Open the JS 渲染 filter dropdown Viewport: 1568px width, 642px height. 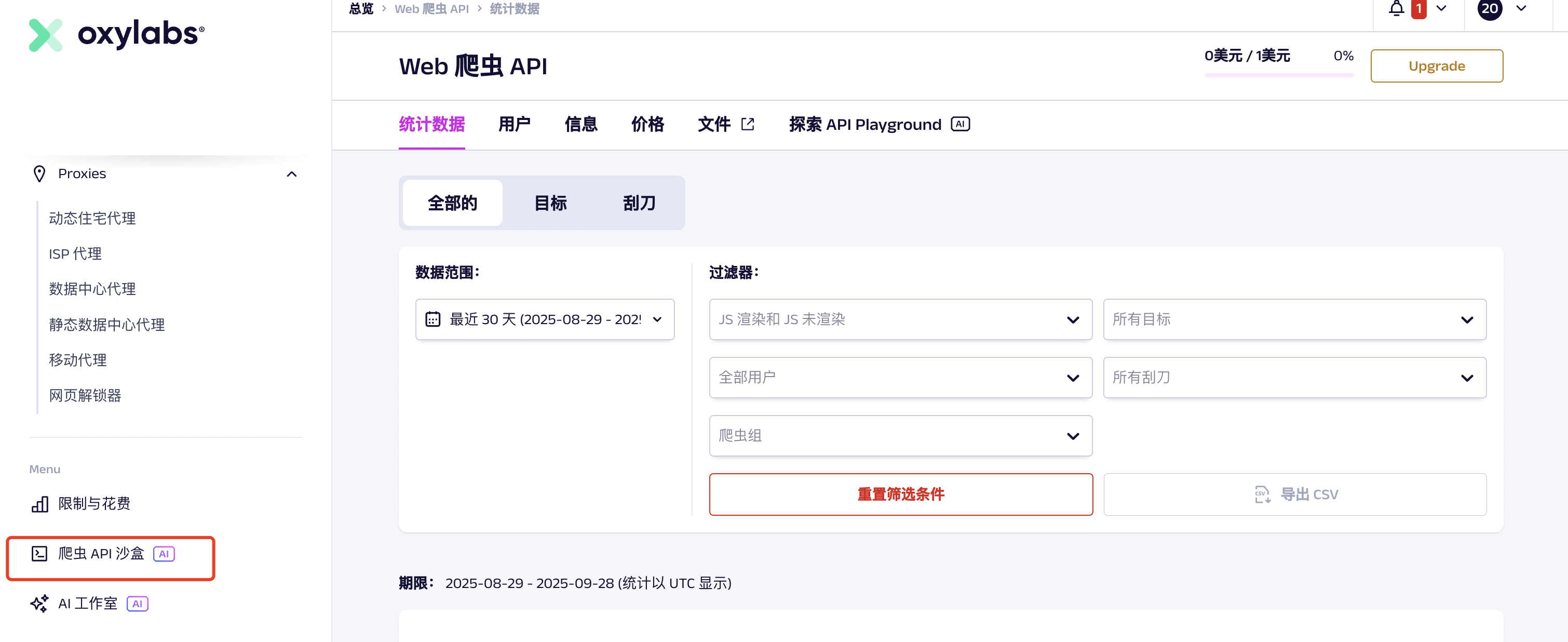pyautogui.click(x=900, y=319)
